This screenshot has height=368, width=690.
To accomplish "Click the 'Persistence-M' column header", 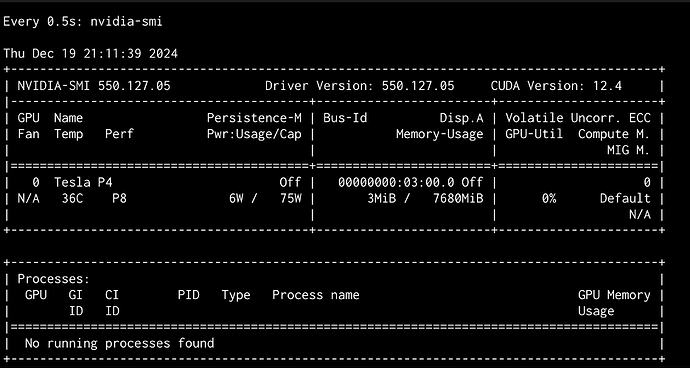I will pos(254,118).
